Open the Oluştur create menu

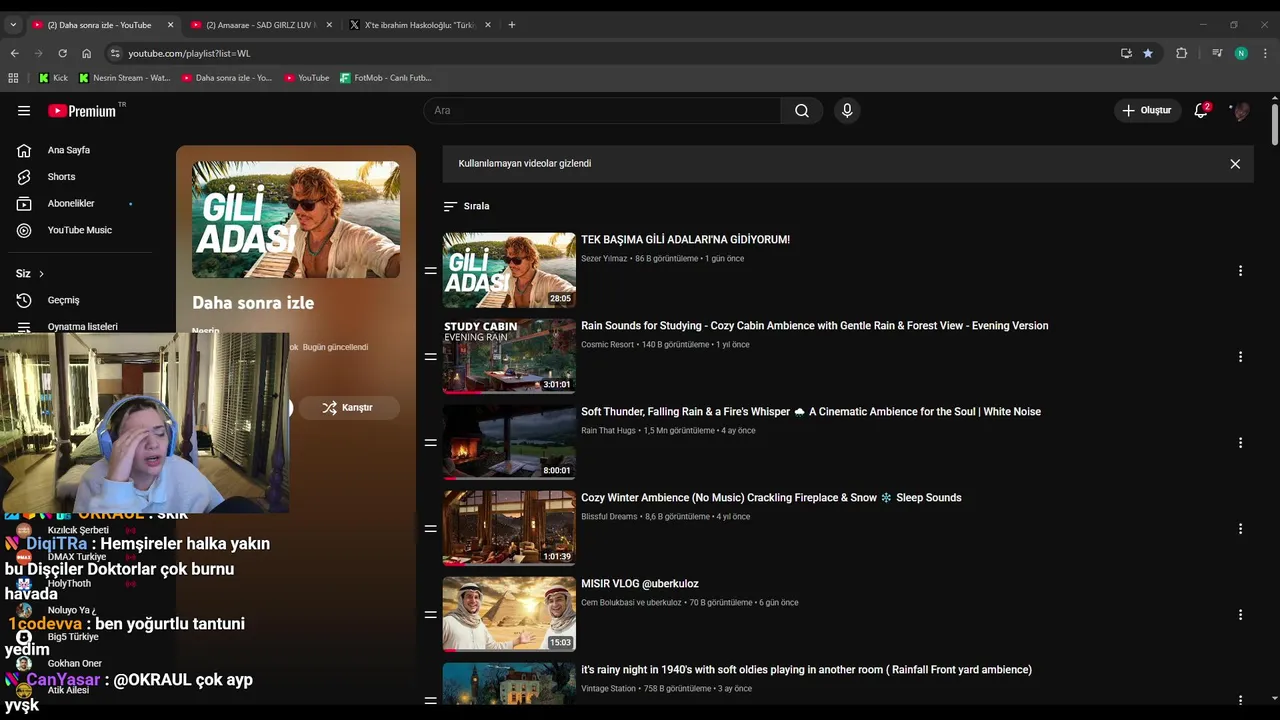click(1147, 111)
